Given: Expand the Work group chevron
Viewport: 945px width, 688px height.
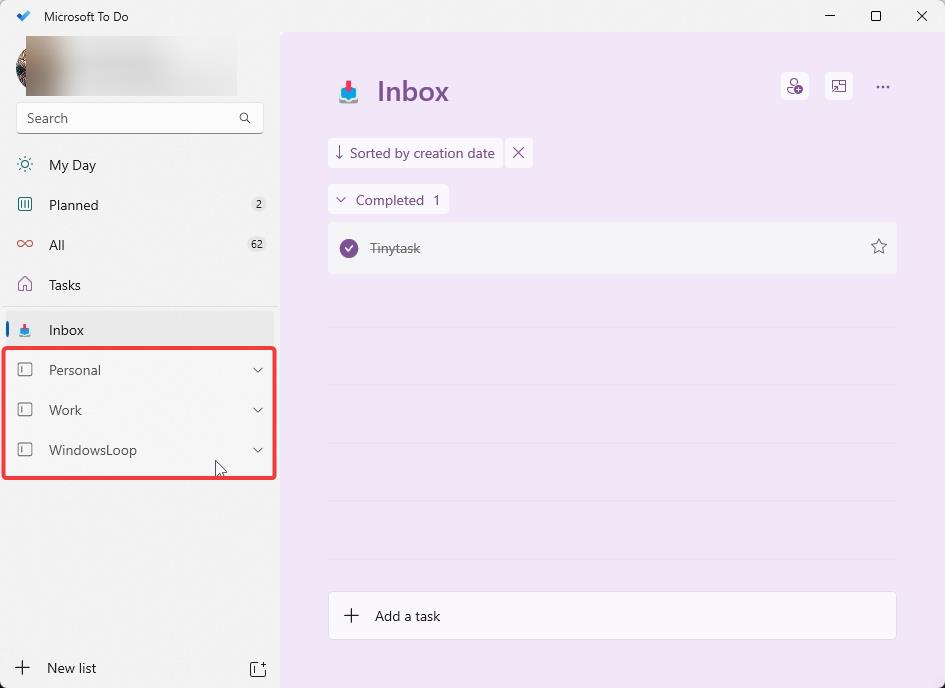Looking at the screenshot, I should point(258,410).
